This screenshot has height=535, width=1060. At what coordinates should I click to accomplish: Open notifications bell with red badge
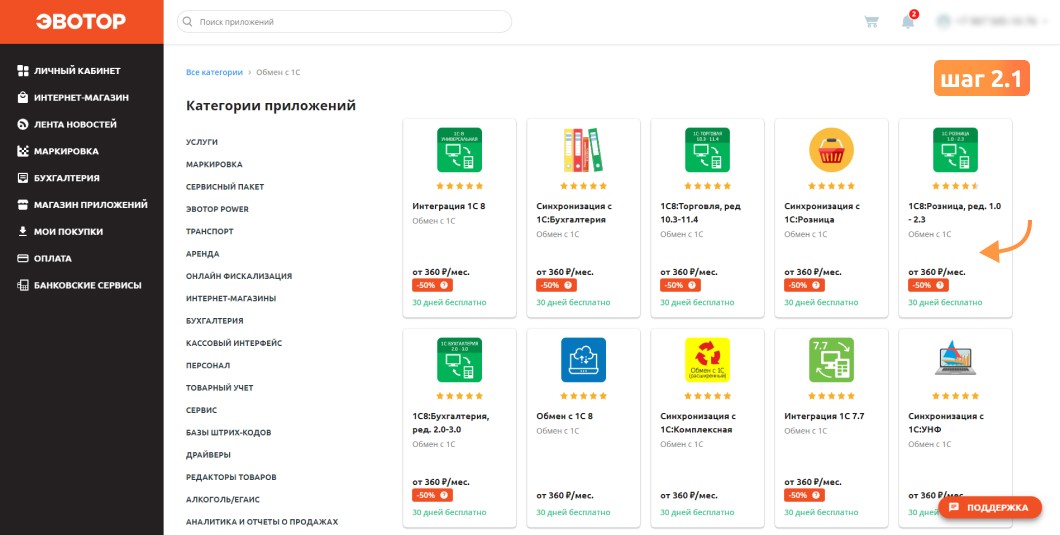[909, 20]
